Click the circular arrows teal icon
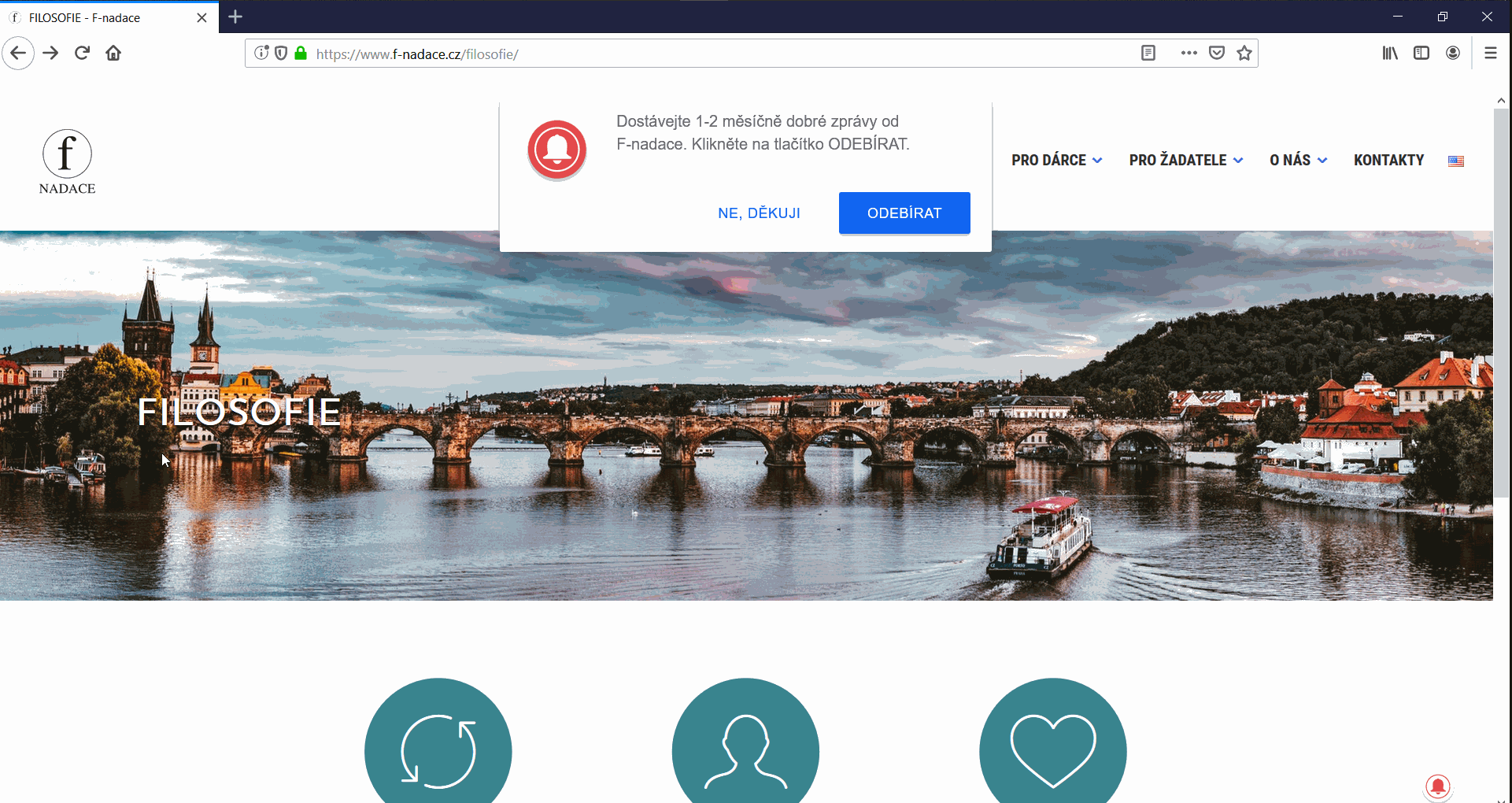 tap(438, 741)
